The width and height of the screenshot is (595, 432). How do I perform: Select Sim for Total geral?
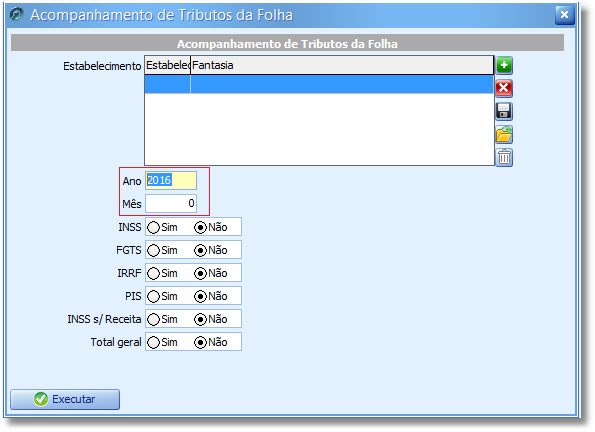(153, 342)
